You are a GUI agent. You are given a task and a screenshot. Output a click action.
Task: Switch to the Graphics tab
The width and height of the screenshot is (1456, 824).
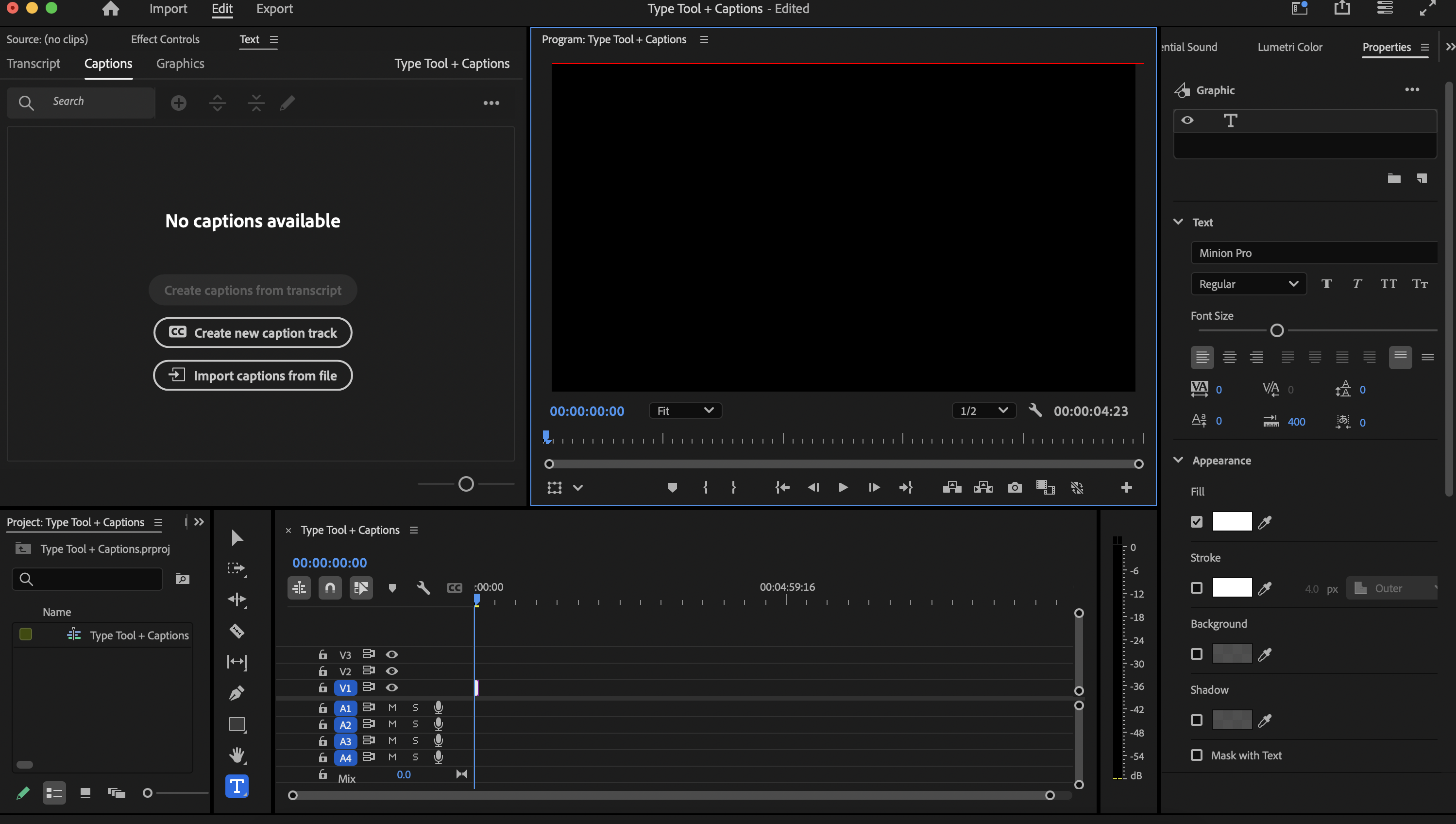pos(180,63)
